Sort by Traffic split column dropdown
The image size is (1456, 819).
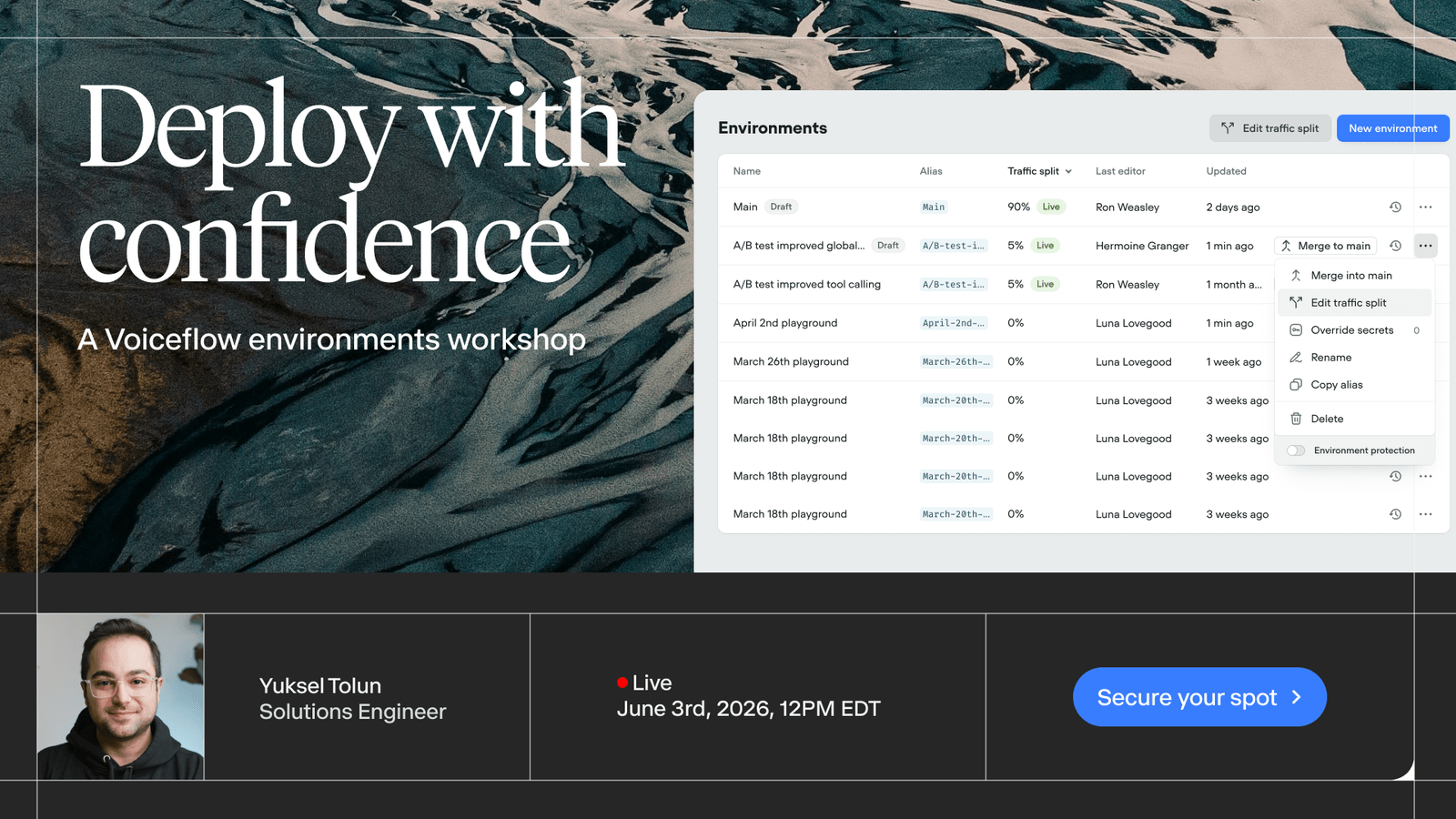point(1040,171)
